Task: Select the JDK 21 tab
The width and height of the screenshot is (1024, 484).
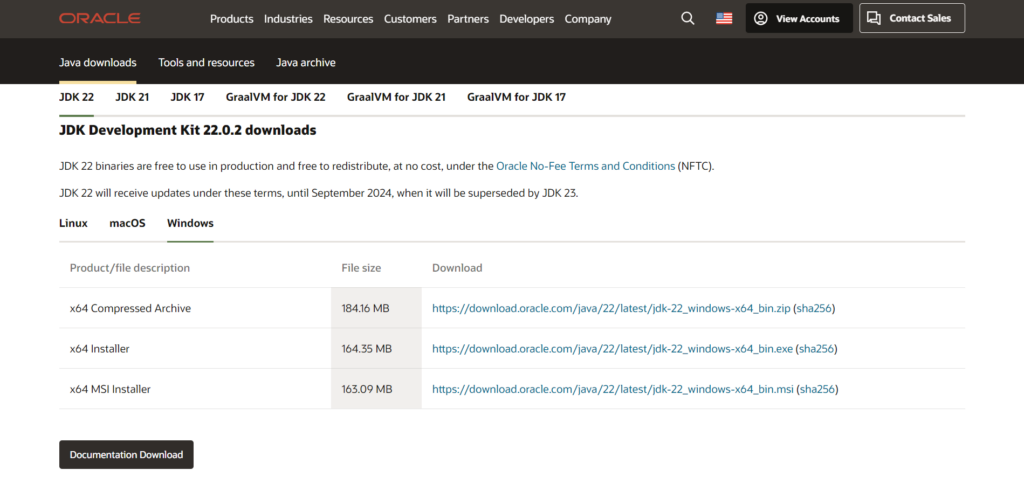Action: [132, 97]
